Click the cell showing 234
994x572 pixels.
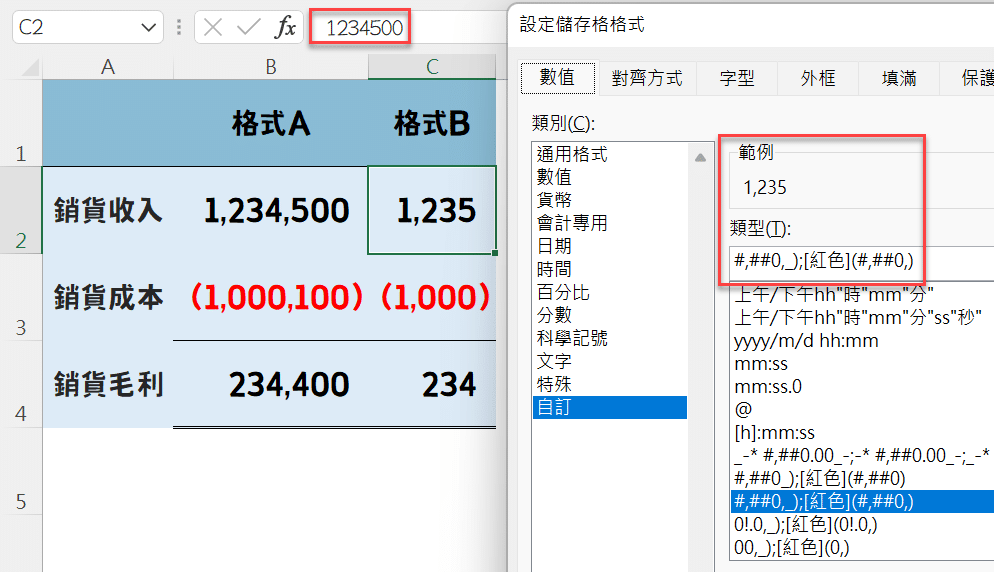(x=432, y=384)
